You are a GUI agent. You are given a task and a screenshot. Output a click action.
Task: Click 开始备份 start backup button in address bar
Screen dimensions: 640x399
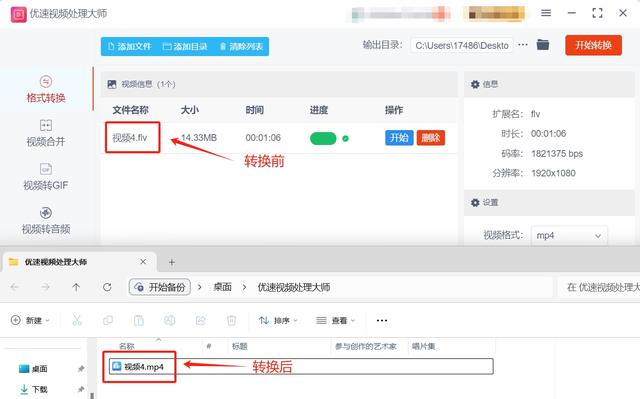tap(160, 287)
